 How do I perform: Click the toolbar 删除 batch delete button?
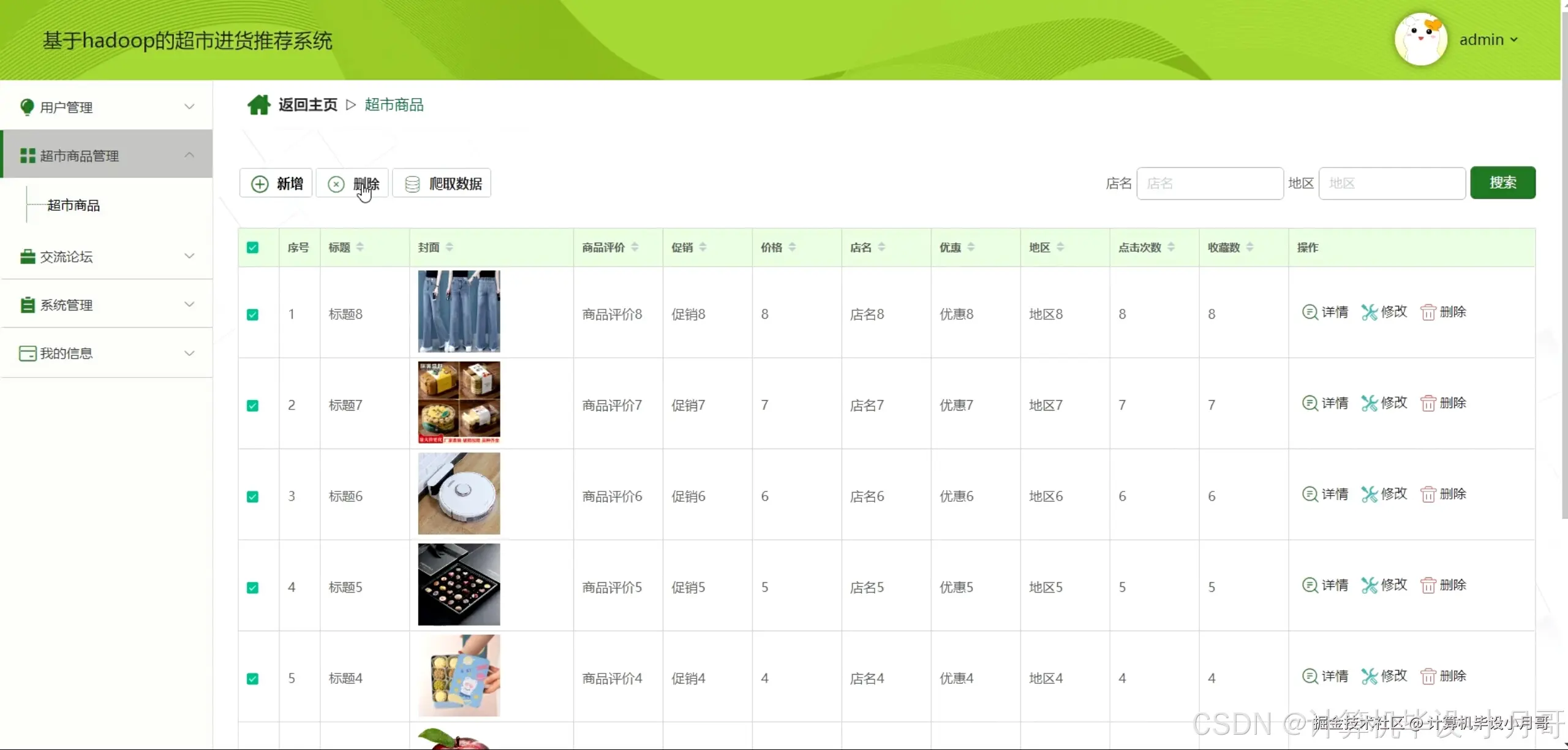pyautogui.click(x=353, y=184)
